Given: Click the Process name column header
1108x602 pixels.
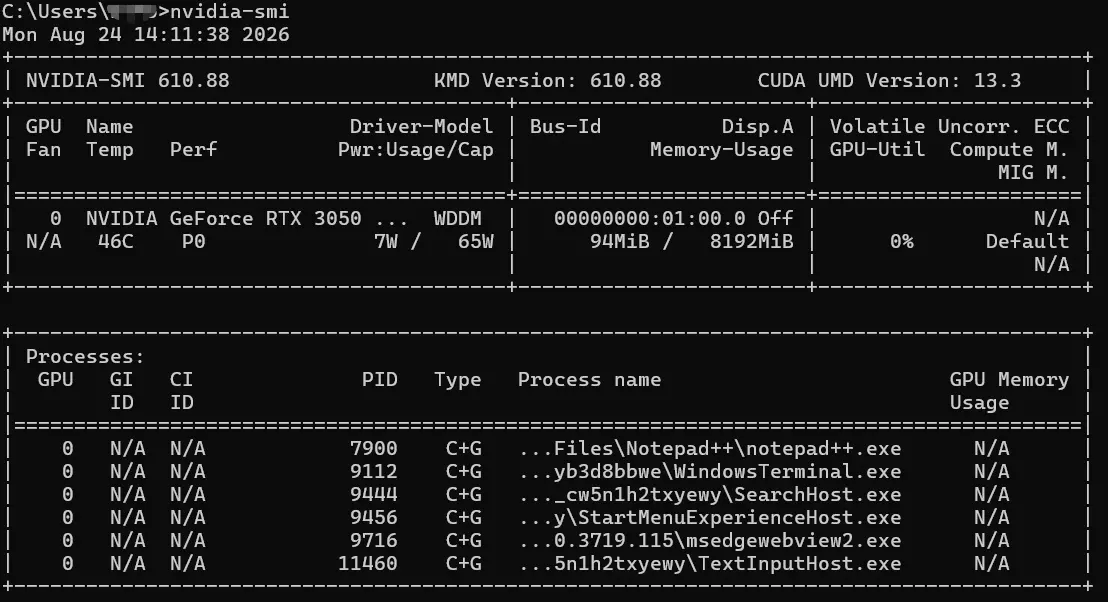Looking at the screenshot, I should [589, 379].
